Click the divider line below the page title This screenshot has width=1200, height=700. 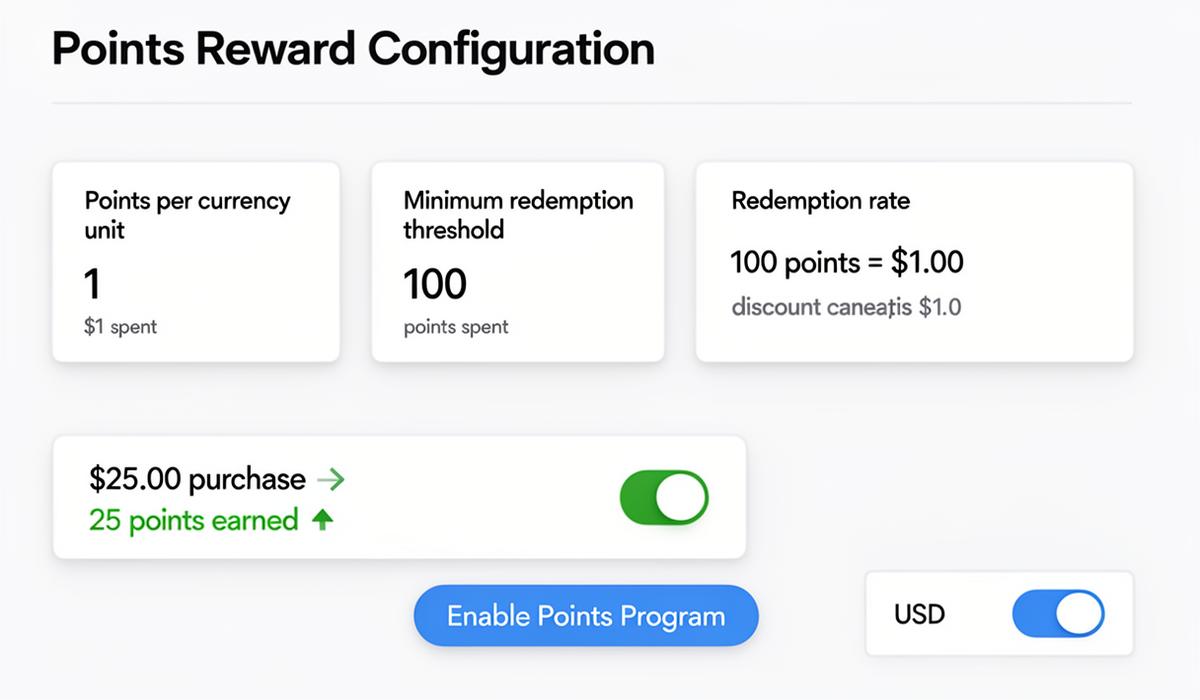[591, 103]
